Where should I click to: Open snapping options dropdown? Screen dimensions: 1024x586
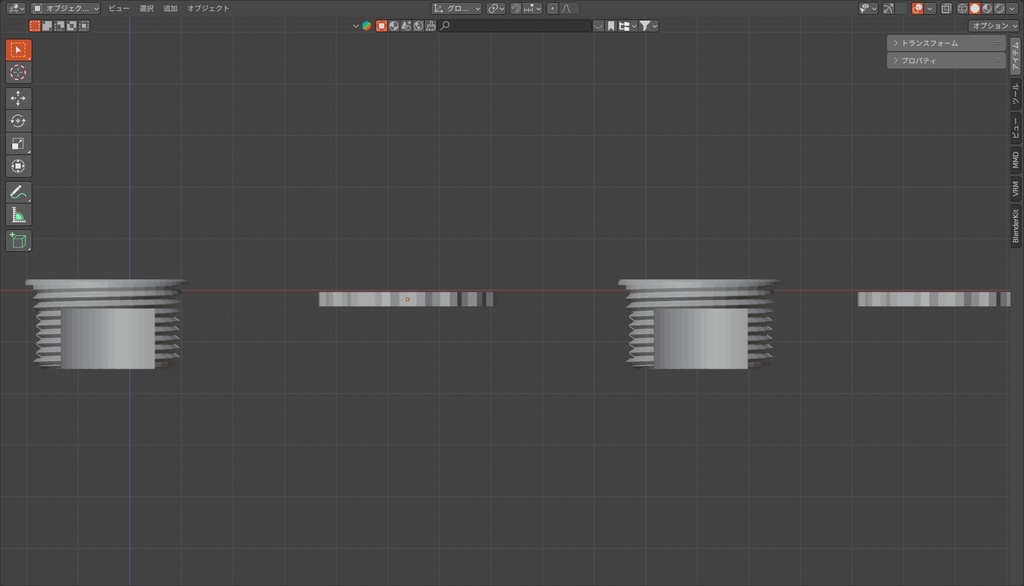pyautogui.click(x=532, y=8)
